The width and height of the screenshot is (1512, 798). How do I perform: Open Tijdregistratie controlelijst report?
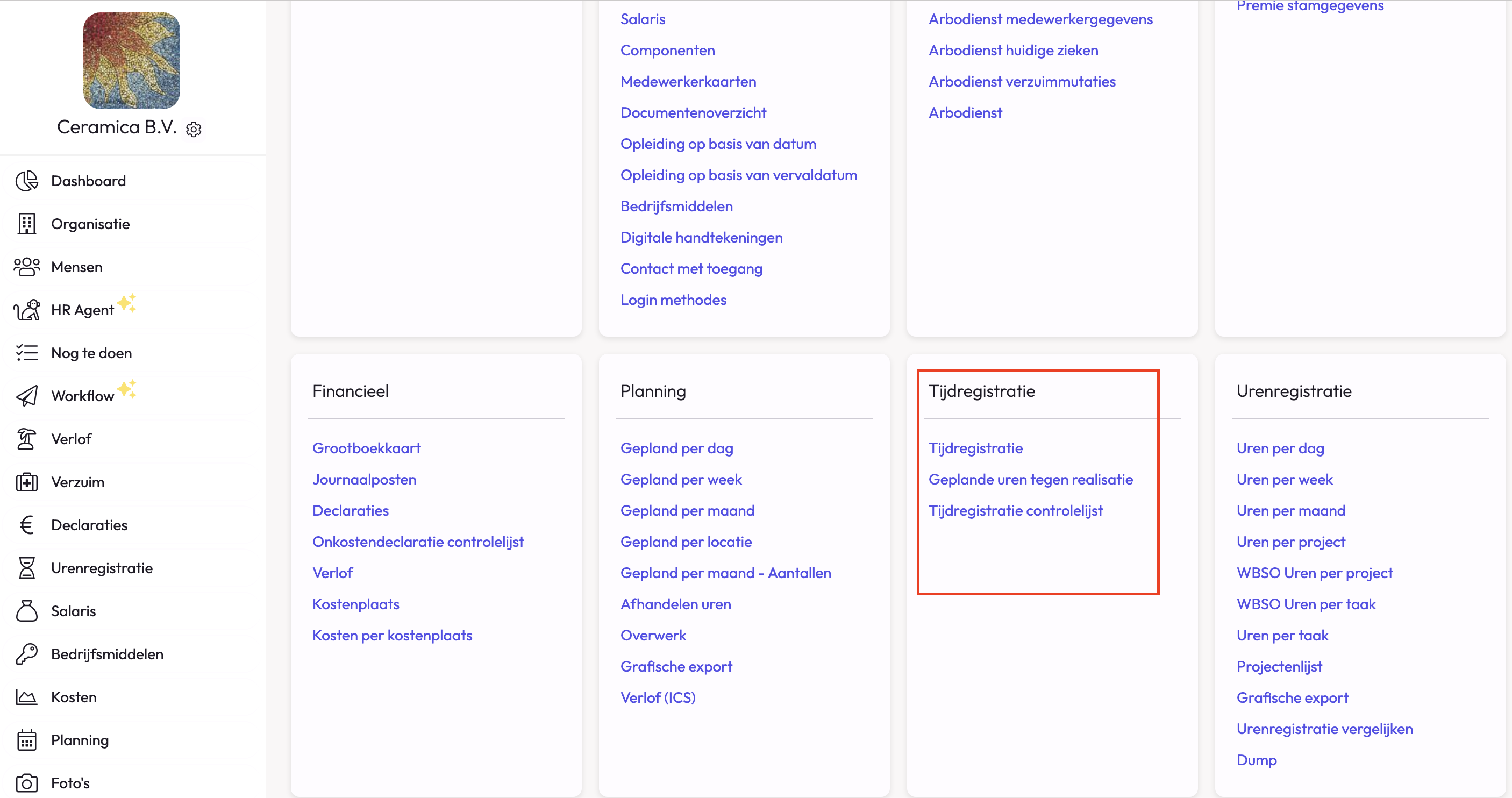[x=1015, y=510]
